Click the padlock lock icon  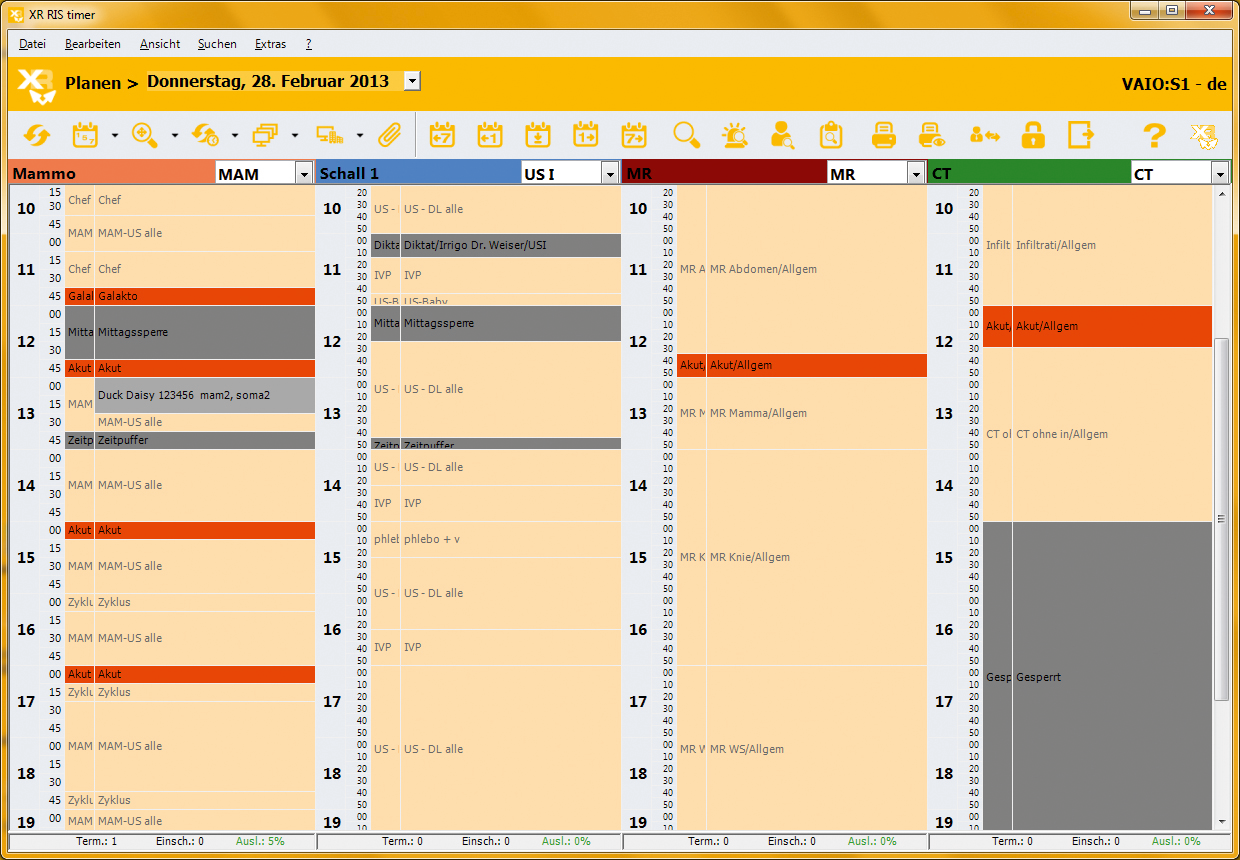tap(1032, 135)
